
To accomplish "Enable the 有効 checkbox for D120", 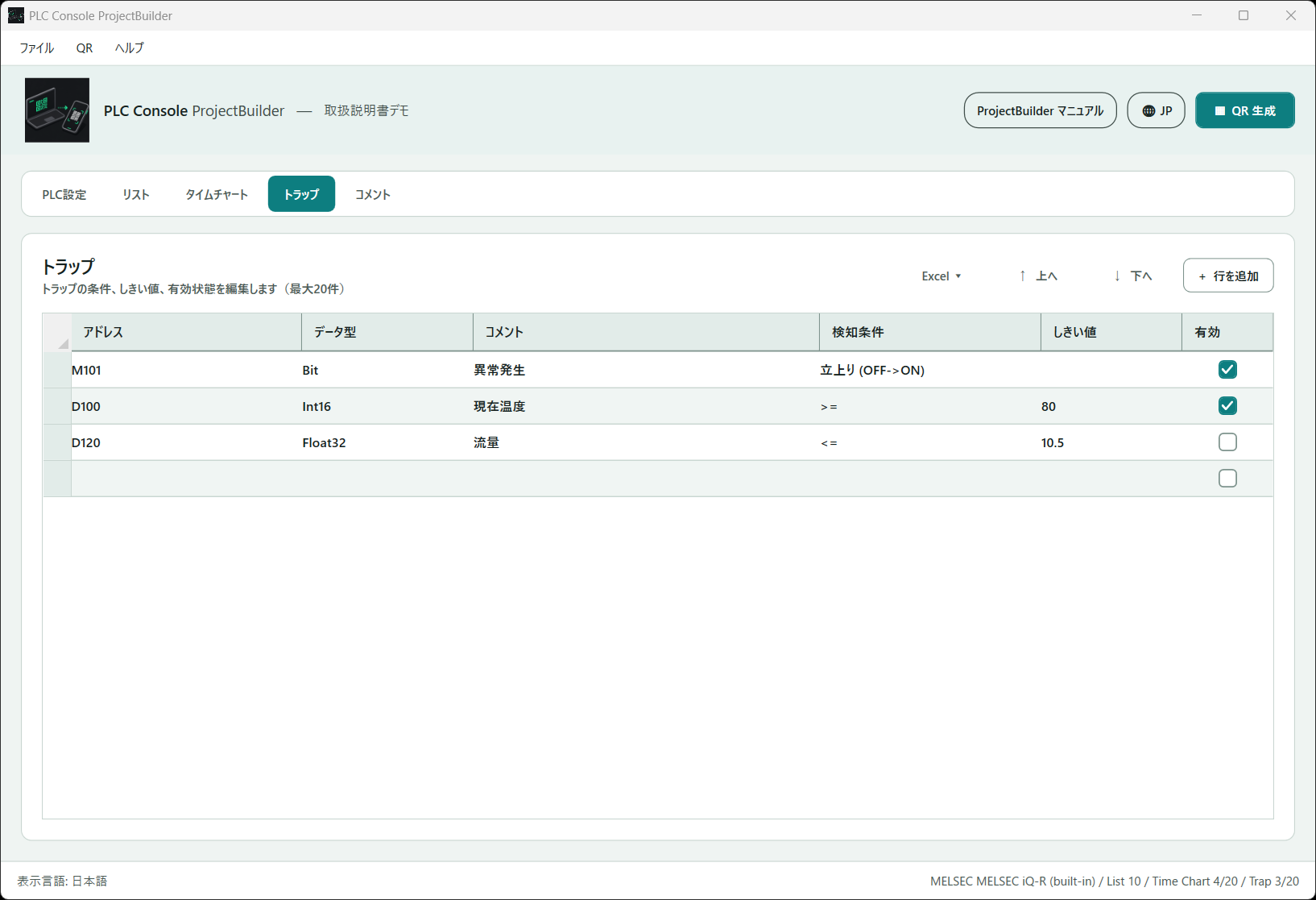I will tap(1227, 442).
